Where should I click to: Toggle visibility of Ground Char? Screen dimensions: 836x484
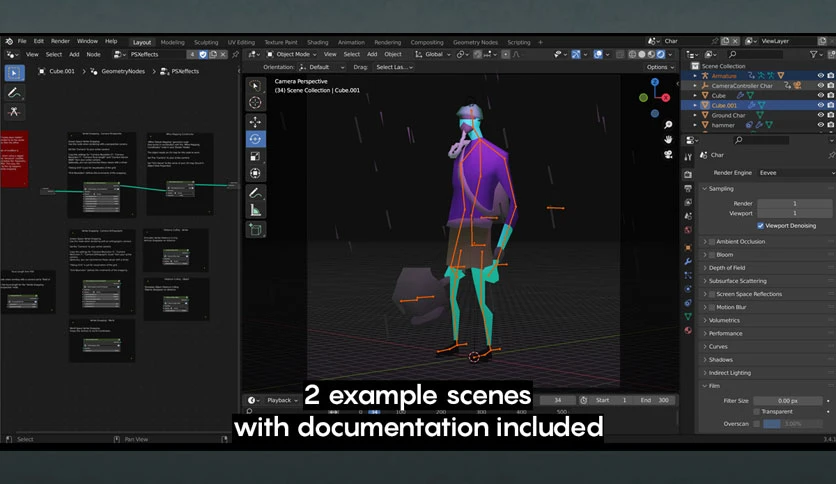(x=821, y=115)
